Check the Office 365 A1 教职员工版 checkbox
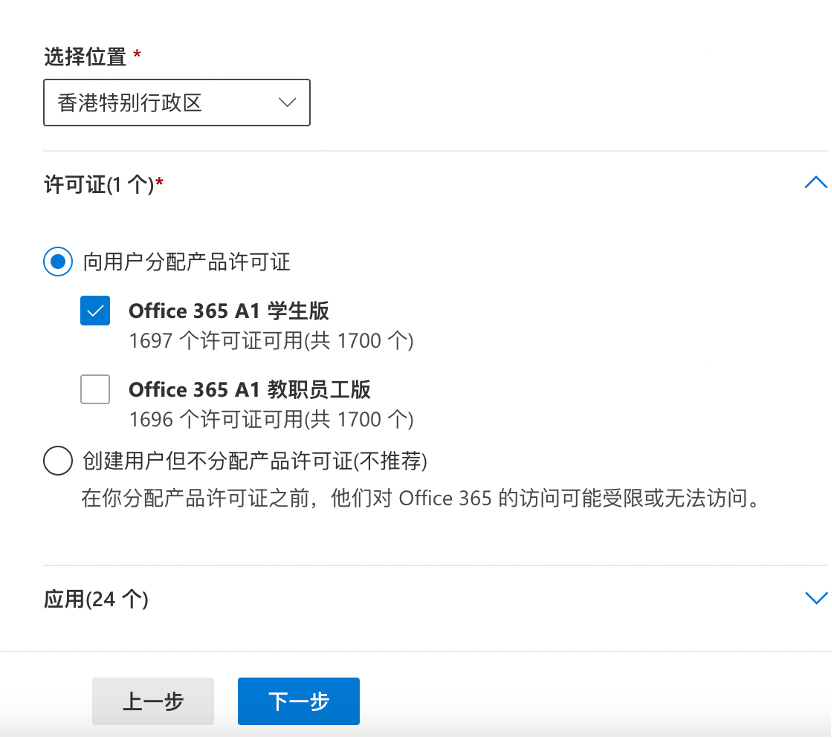The width and height of the screenshot is (832, 738). pyautogui.click(x=95, y=389)
